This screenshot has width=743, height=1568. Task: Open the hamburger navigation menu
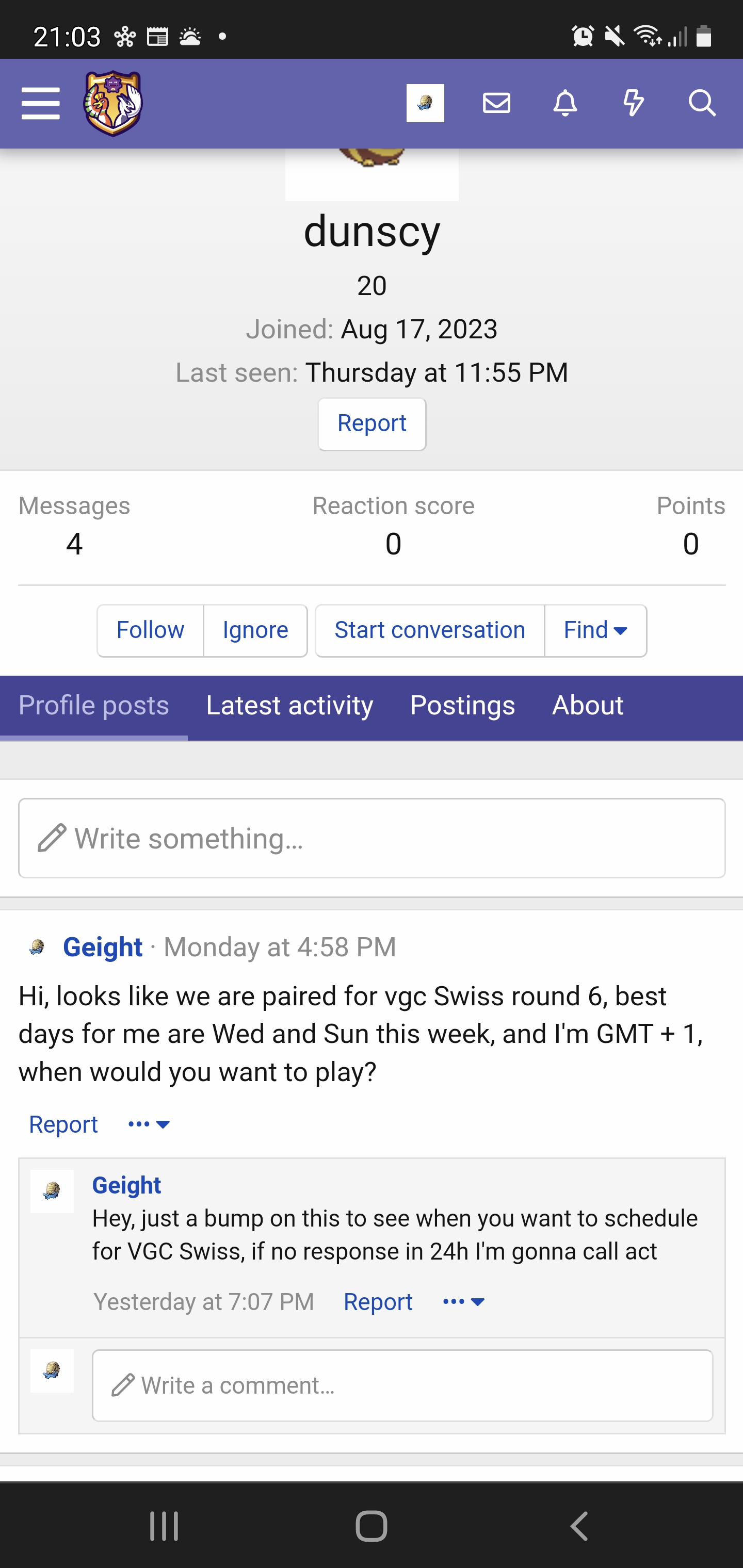pos(40,104)
